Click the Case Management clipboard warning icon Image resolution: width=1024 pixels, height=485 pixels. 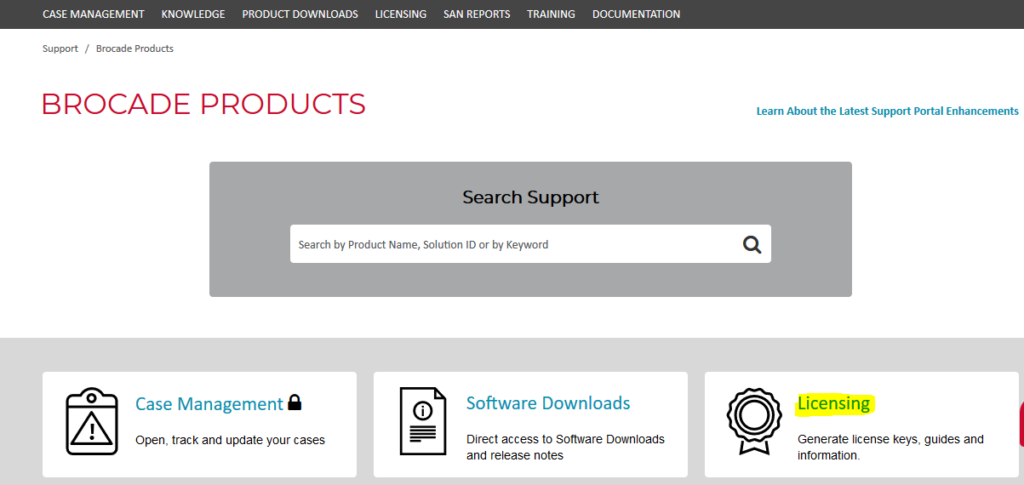tap(92, 421)
